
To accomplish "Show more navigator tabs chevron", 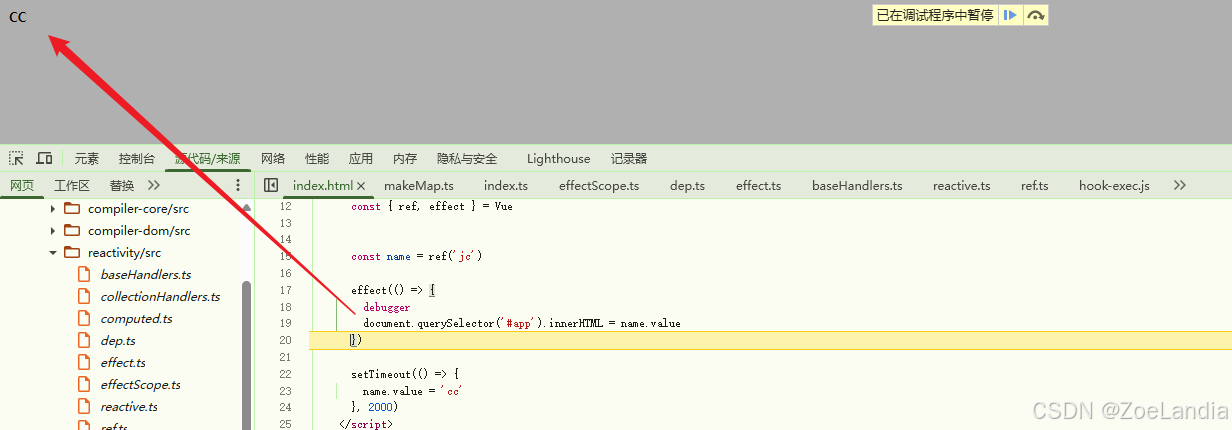I will point(153,185).
